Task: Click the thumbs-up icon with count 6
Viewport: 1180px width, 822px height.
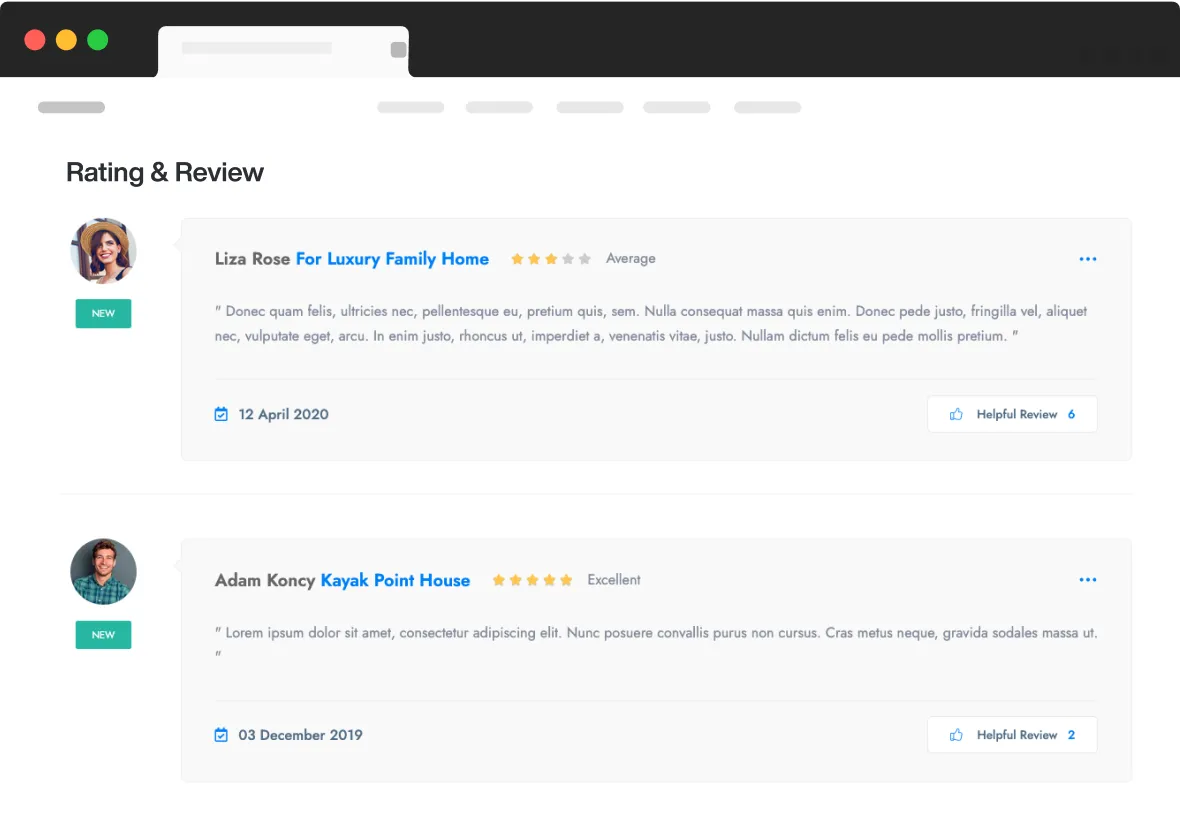Action: click(956, 414)
